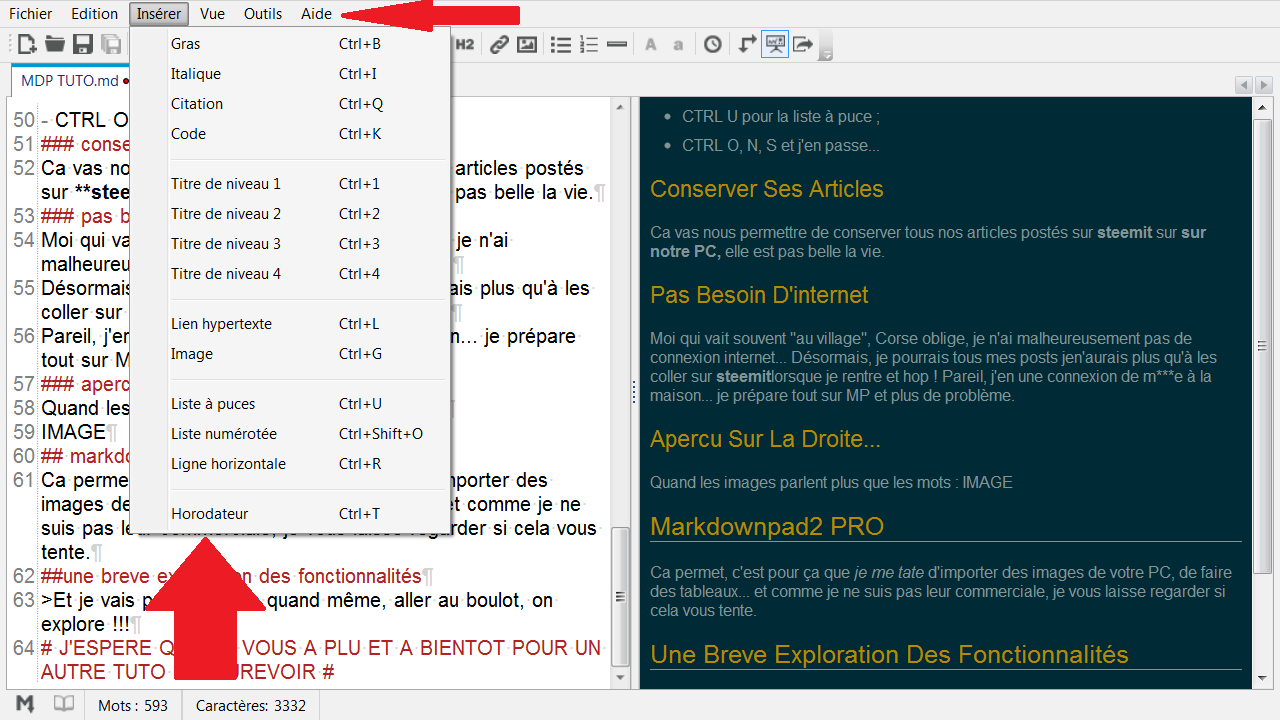Switch to the MDP TUTO.md tab

pos(69,80)
